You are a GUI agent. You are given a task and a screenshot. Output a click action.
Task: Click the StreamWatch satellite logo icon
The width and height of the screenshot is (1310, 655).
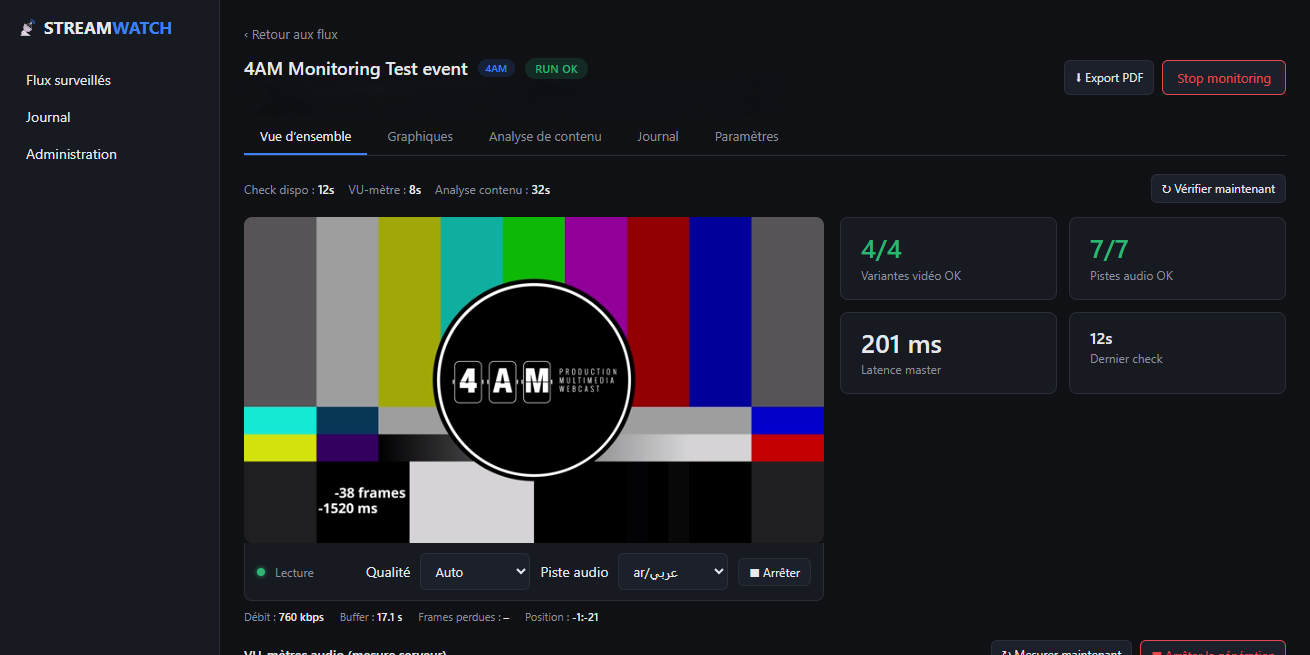point(28,29)
